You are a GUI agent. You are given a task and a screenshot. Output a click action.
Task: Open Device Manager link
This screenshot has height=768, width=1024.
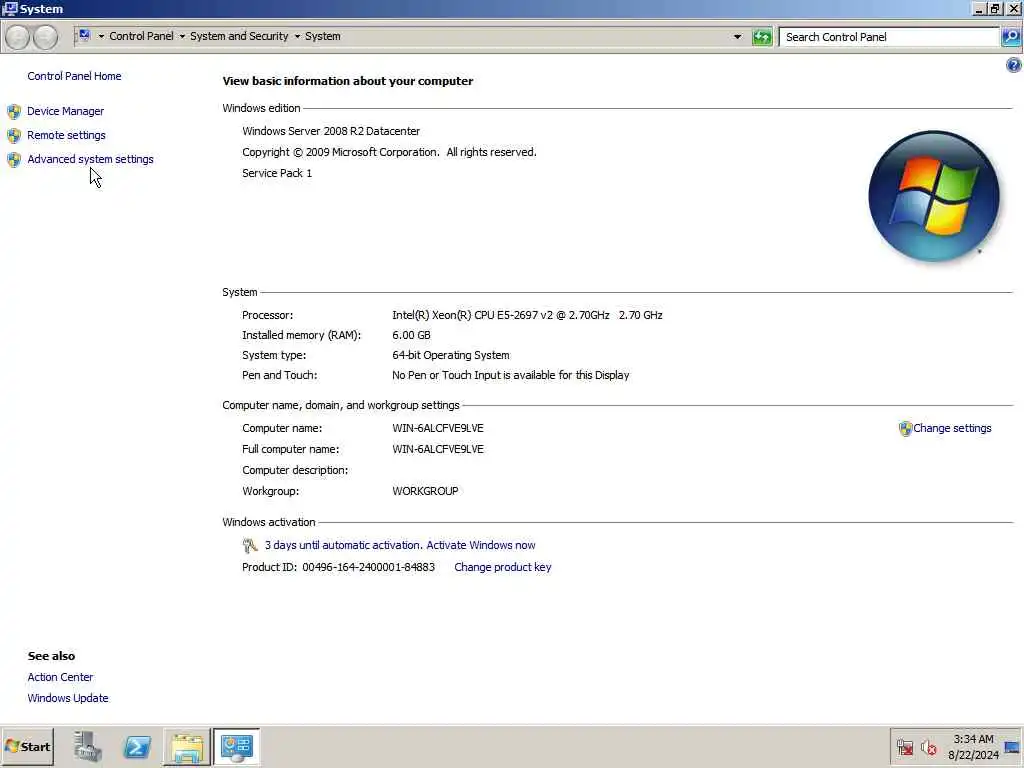tap(65, 111)
